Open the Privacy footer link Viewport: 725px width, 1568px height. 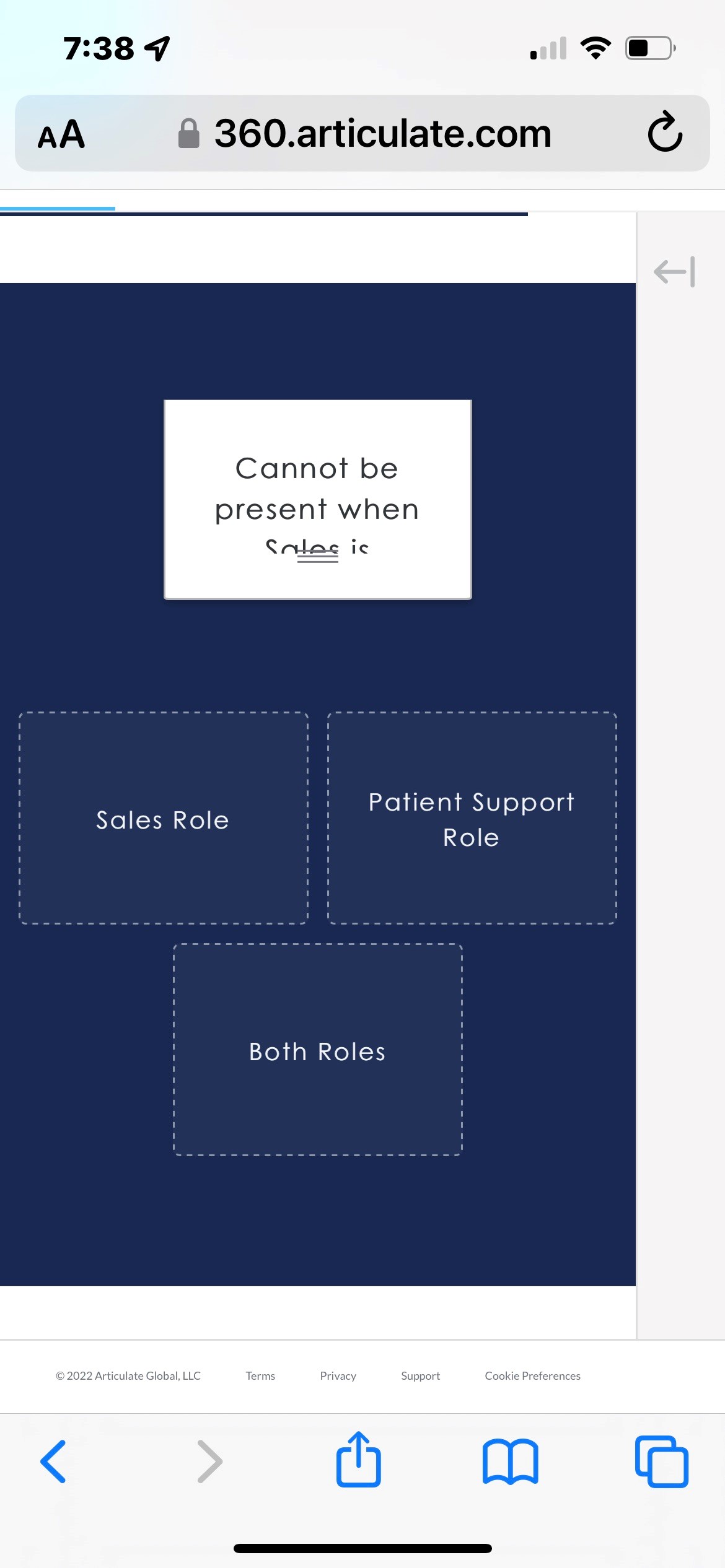click(x=338, y=1375)
